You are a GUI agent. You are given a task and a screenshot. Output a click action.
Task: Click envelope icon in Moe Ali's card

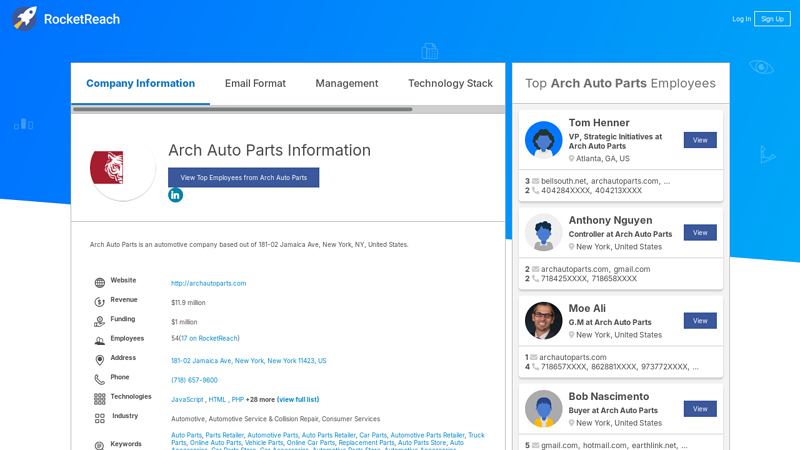click(534, 357)
